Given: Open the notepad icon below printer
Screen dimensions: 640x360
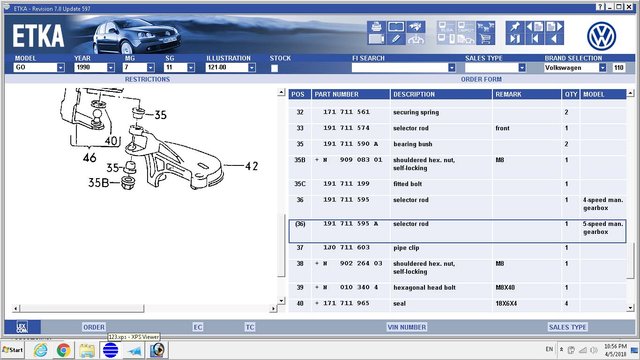Looking at the screenshot, I should (x=376, y=39).
